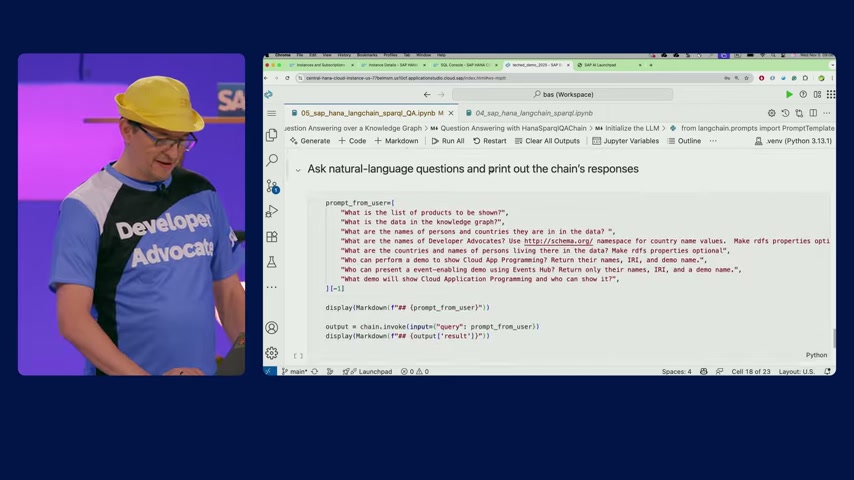Open the hamburger application menu
This screenshot has width=854, height=480.
point(272,113)
